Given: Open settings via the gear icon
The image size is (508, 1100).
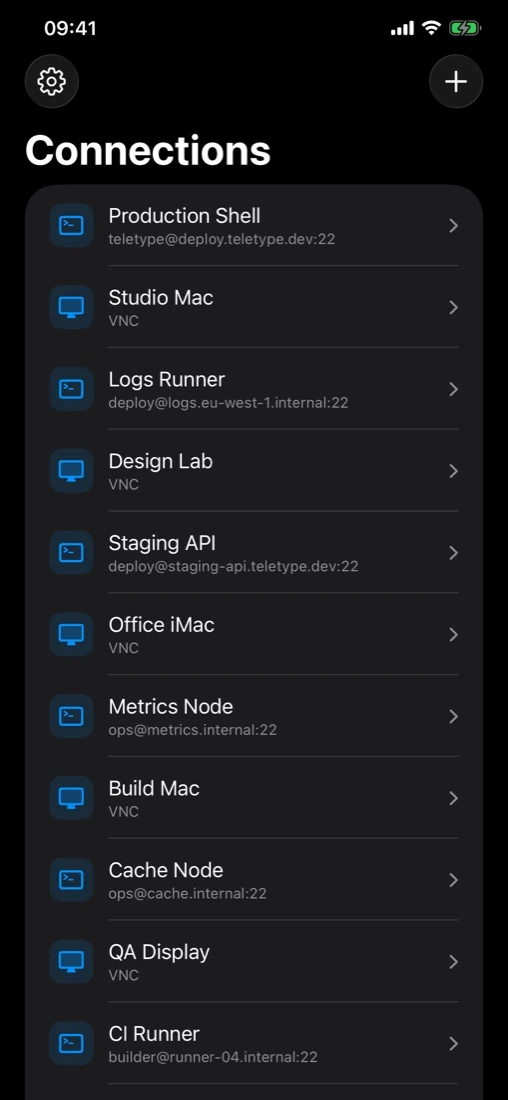Looking at the screenshot, I should tap(52, 81).
